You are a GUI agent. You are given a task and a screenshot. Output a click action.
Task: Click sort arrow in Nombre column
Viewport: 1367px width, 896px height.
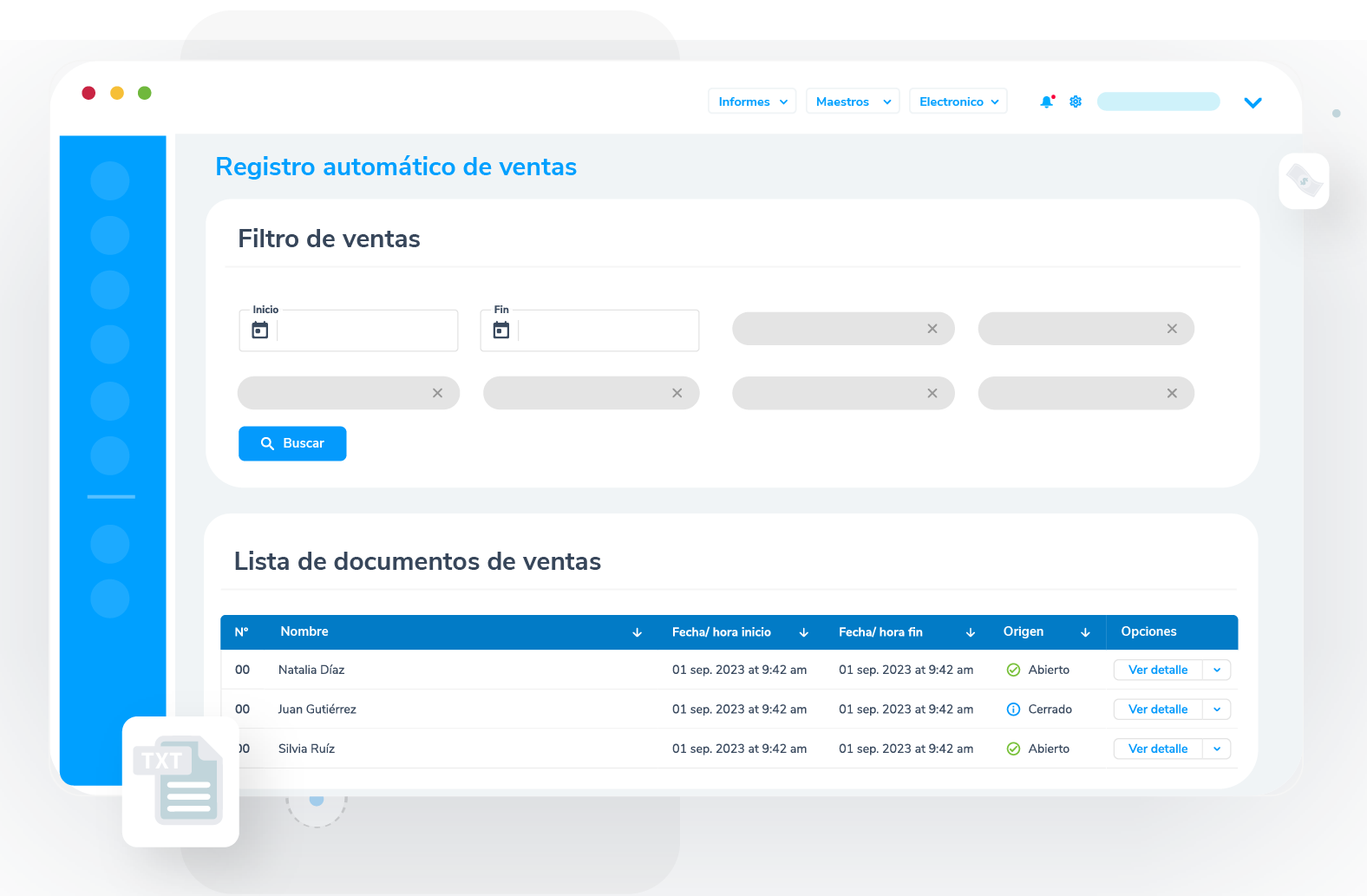point(638,632)
